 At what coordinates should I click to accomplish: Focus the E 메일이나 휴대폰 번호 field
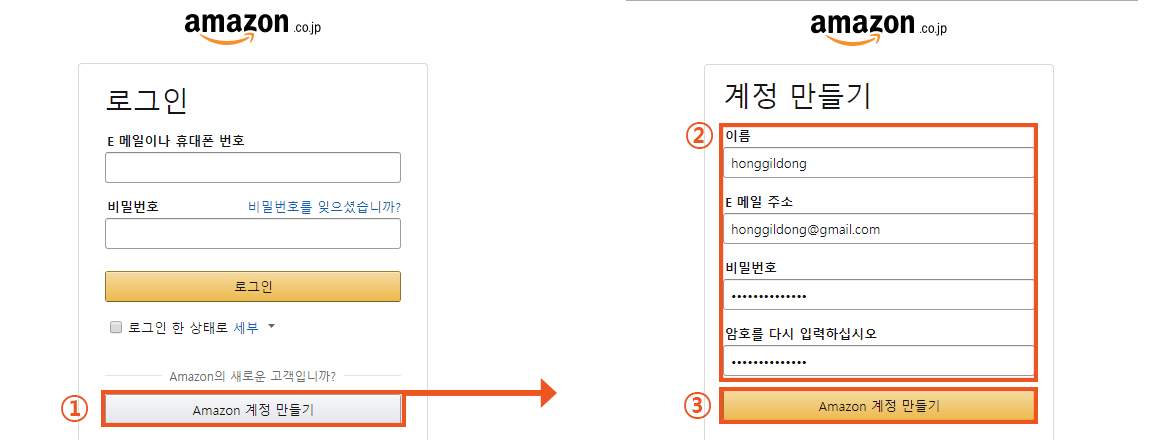(x=253, y=167)
